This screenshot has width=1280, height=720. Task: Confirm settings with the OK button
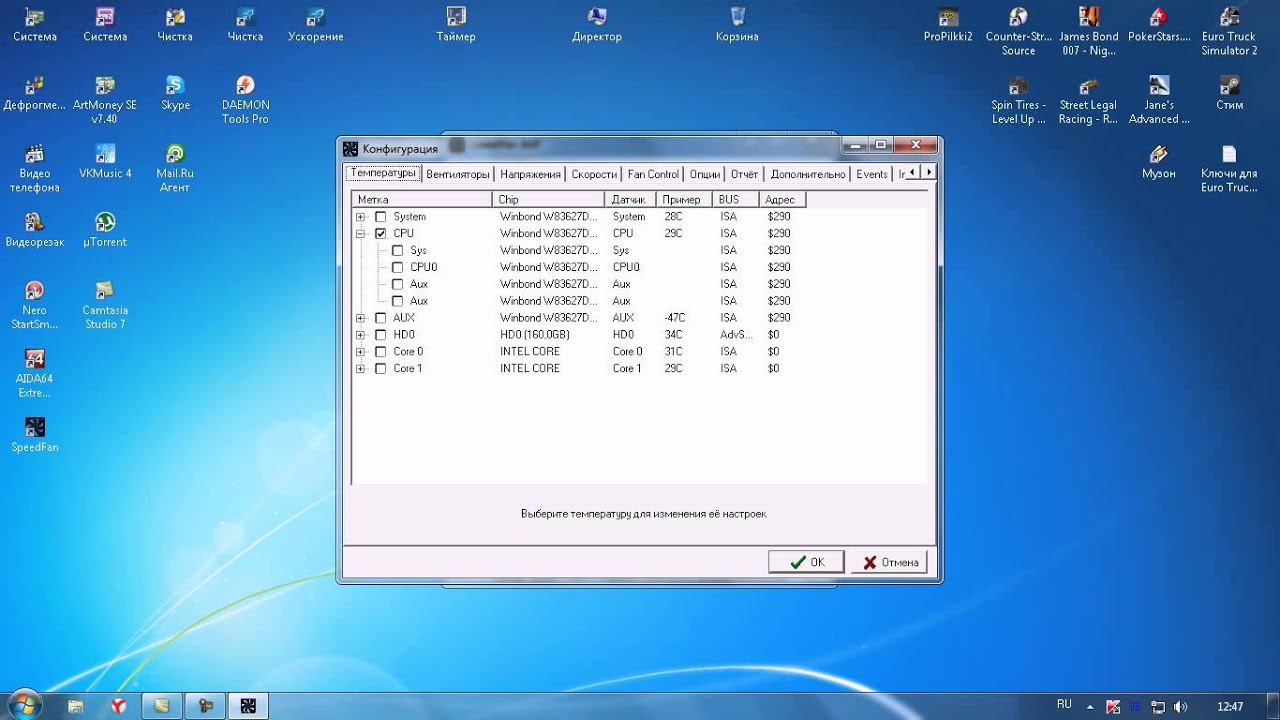(806, 561)
